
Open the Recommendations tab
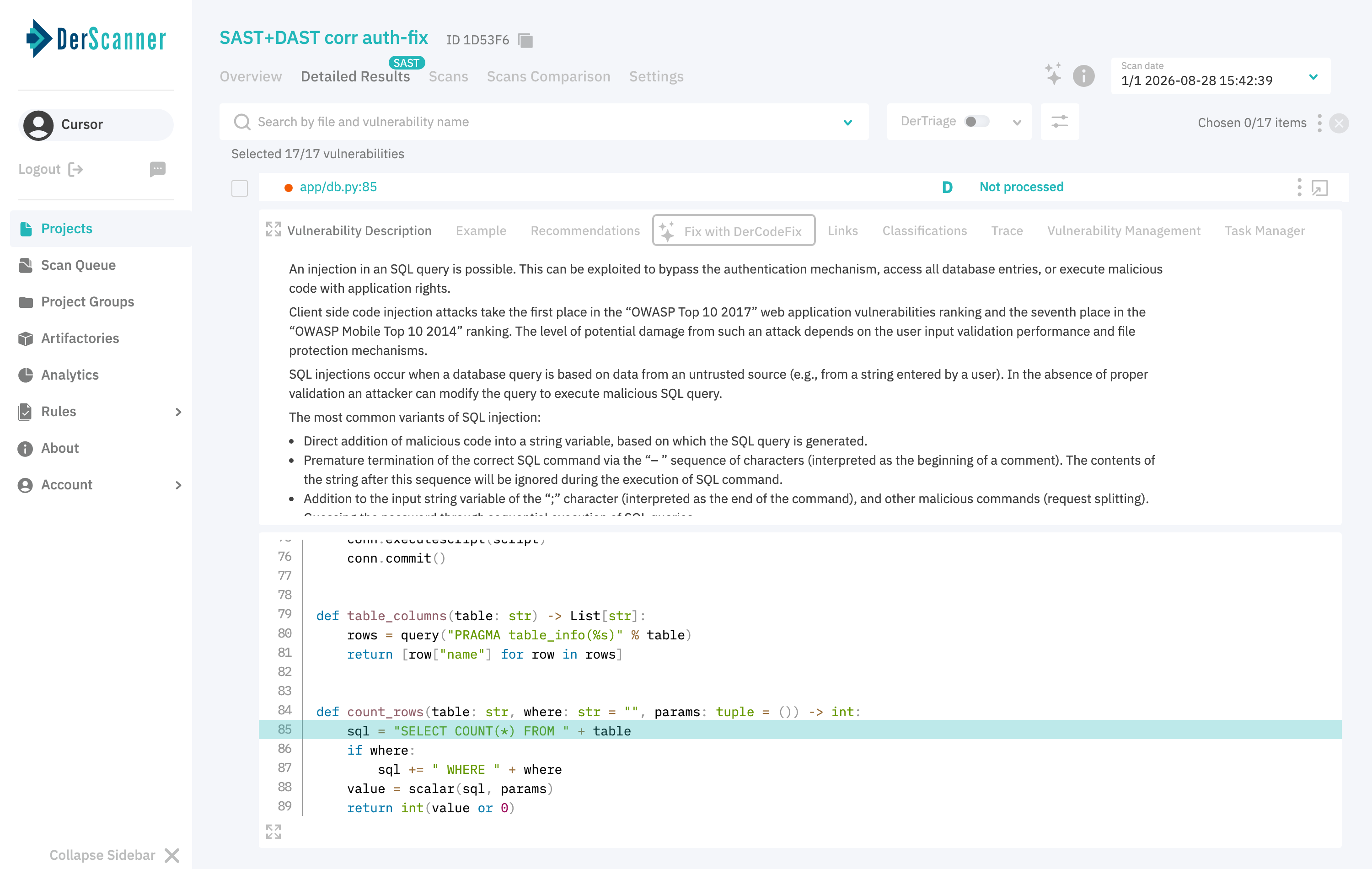pyautogui.click(x=585, y=230)
